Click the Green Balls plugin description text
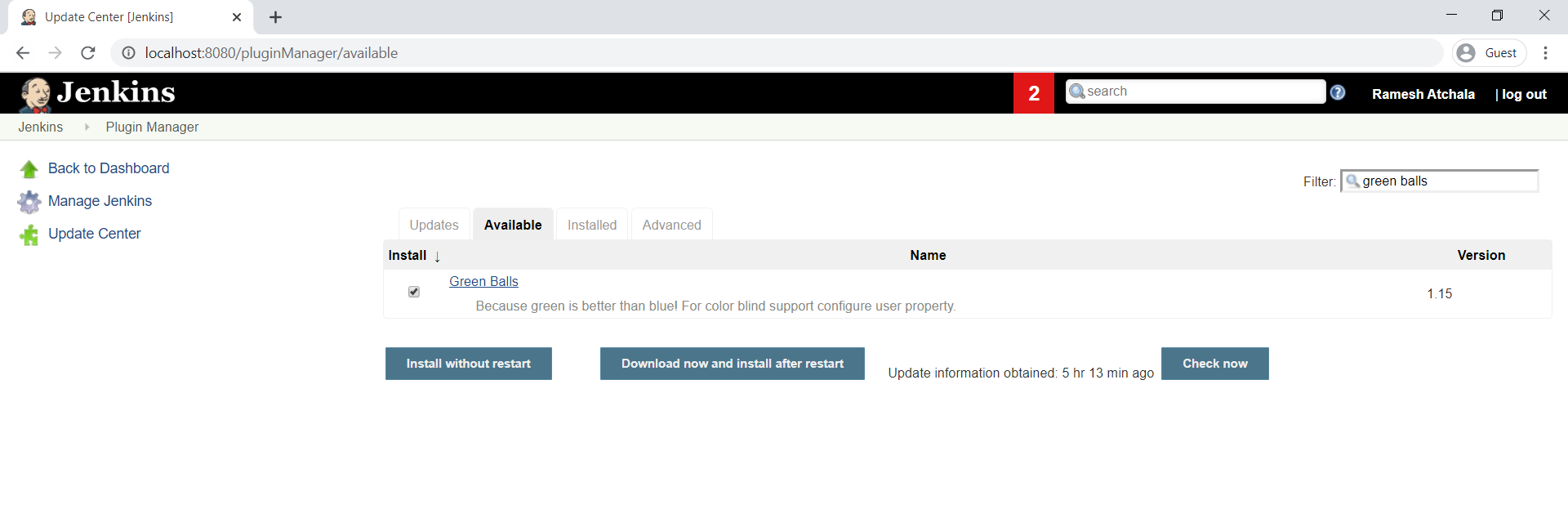This screenshot has width=1568, height=514. 715,306
